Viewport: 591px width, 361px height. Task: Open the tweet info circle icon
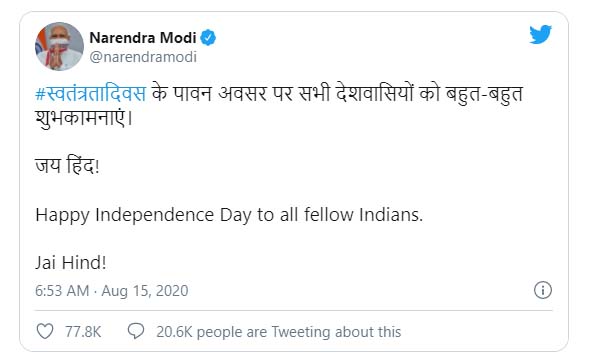click(x=543, y=290)
